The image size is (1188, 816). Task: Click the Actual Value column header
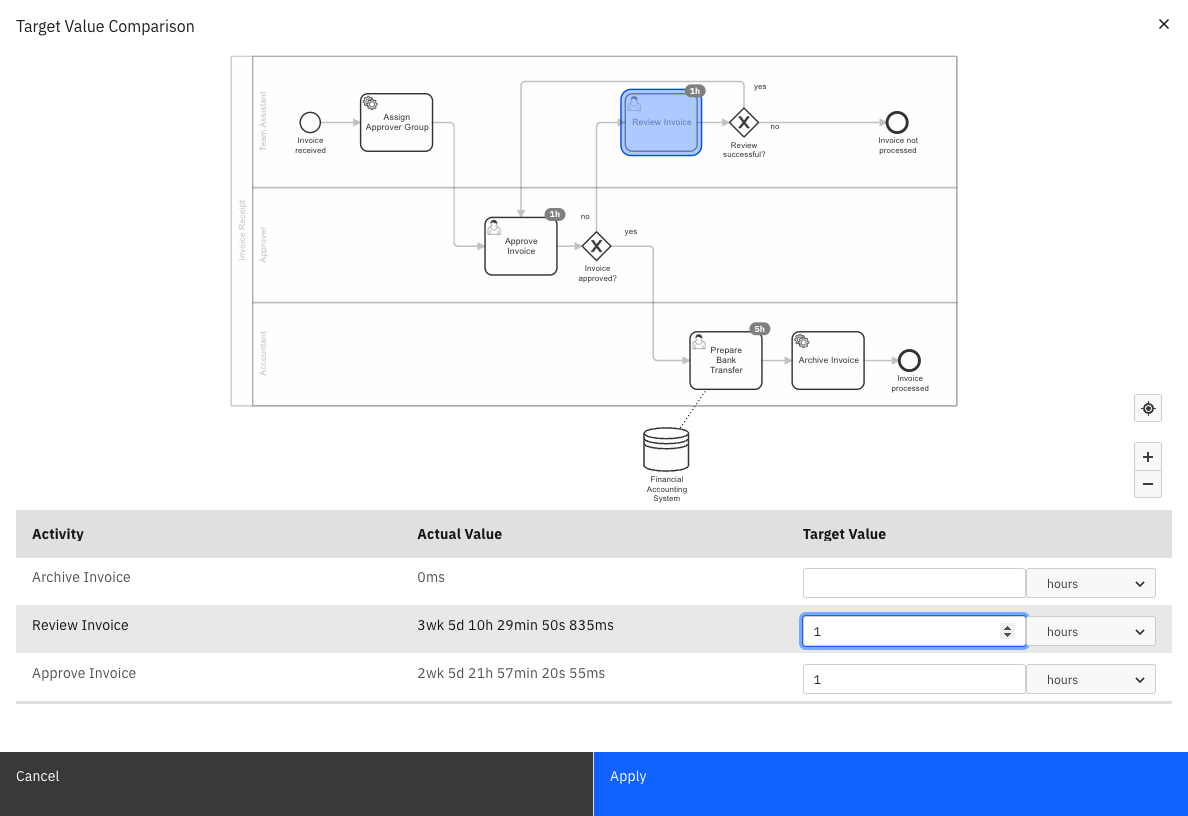pos(459,534)
